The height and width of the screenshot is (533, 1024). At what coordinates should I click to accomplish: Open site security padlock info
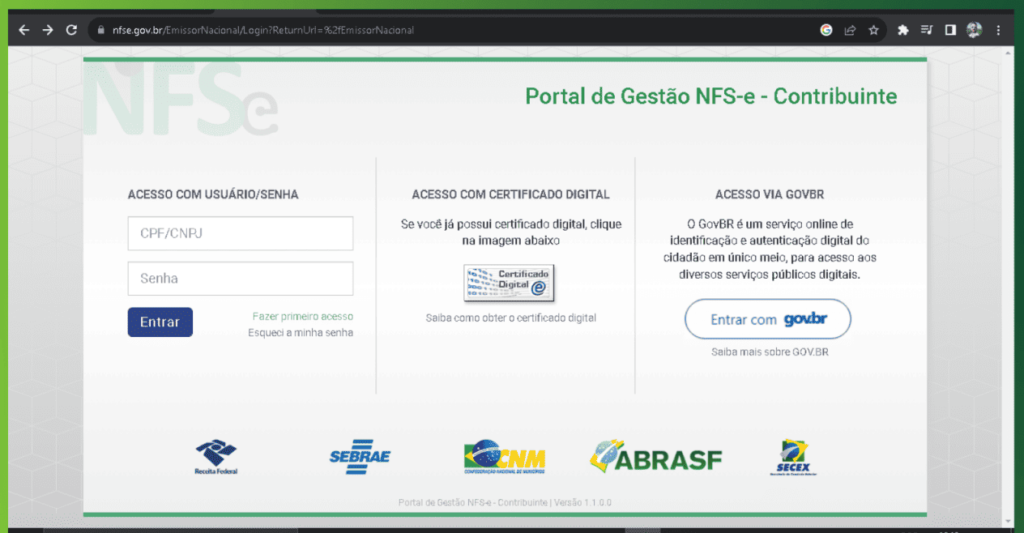tap(101, 30)
